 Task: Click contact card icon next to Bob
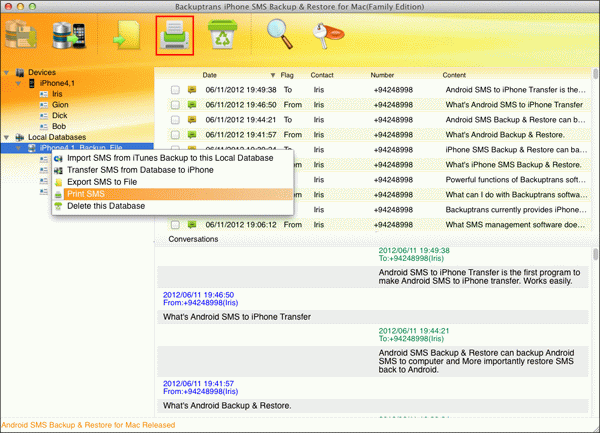(x=44, y=126)
